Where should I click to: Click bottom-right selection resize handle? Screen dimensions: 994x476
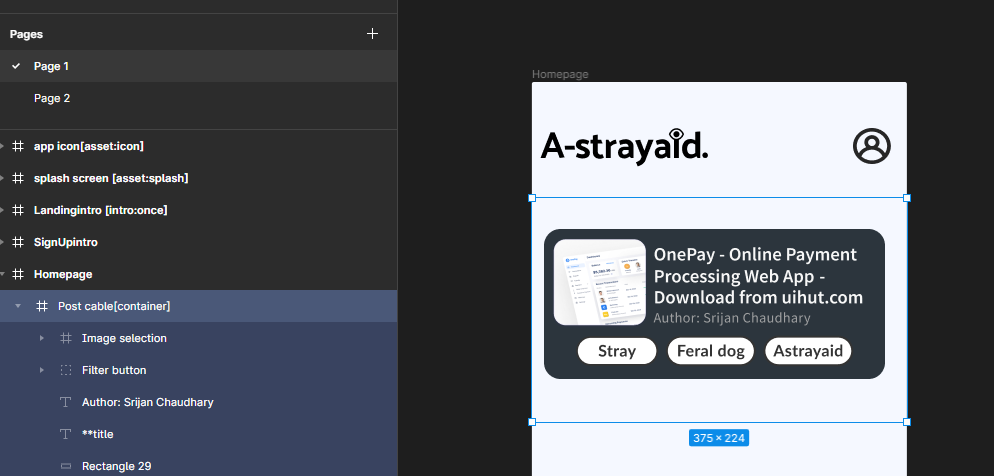tap(907, 422)
